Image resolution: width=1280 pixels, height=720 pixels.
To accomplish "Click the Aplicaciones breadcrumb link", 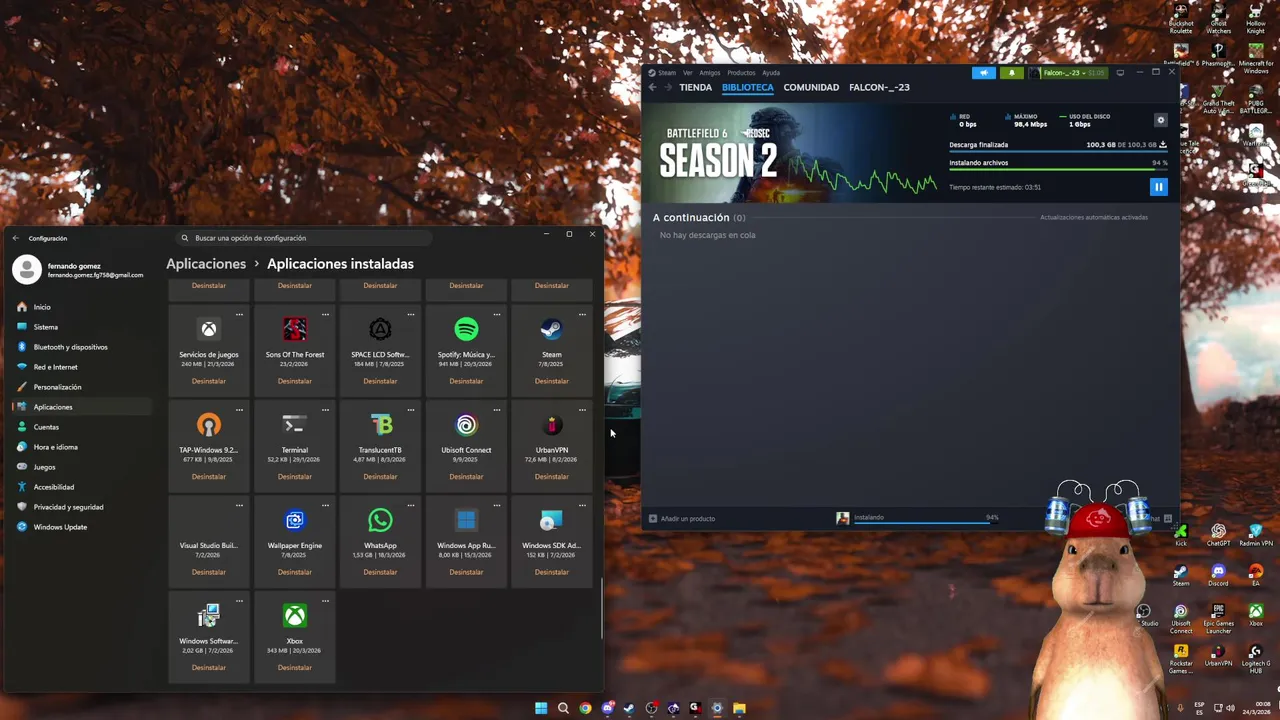I will 206,264.
